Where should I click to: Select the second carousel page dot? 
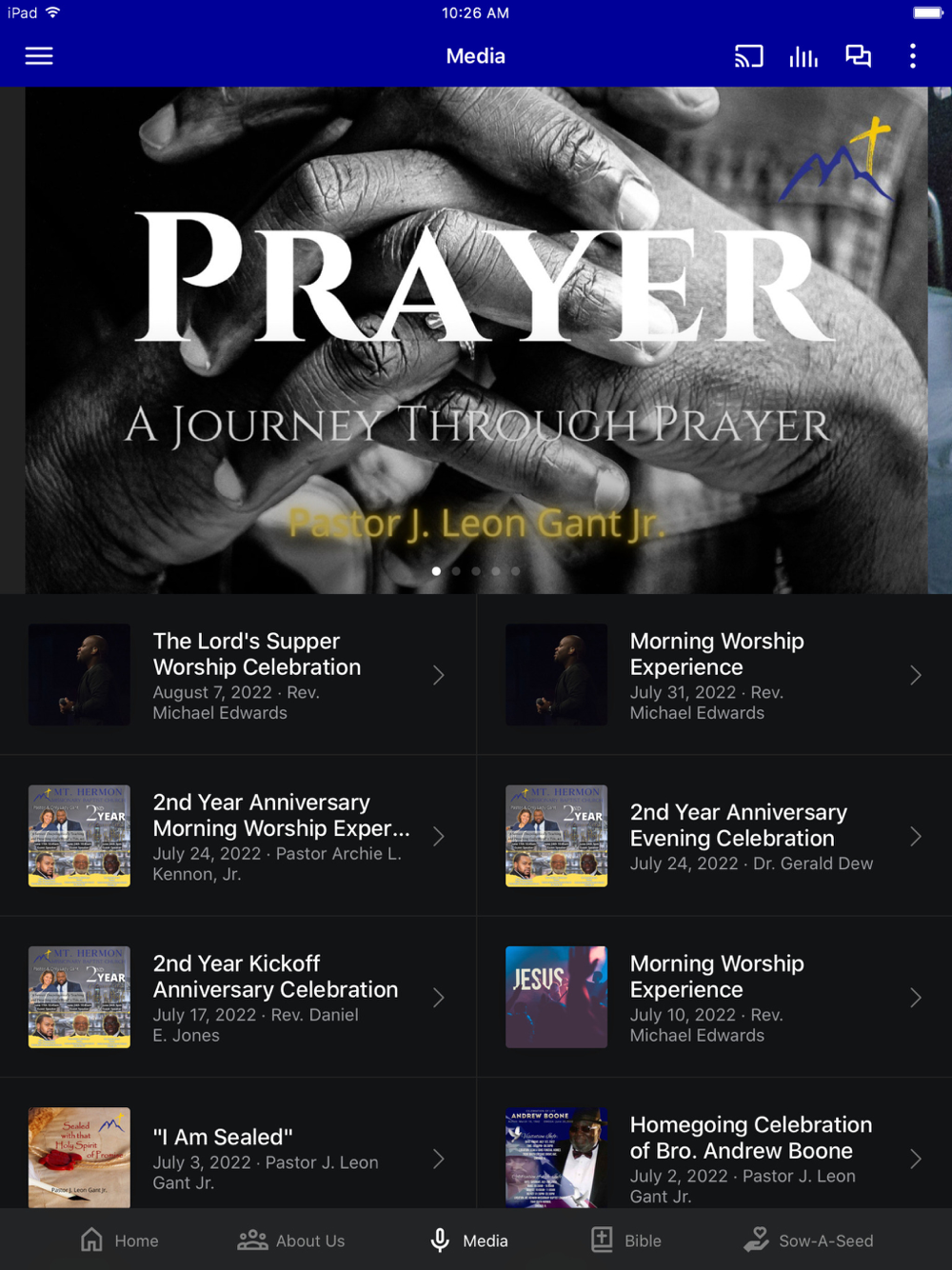[x=456, y=571]
